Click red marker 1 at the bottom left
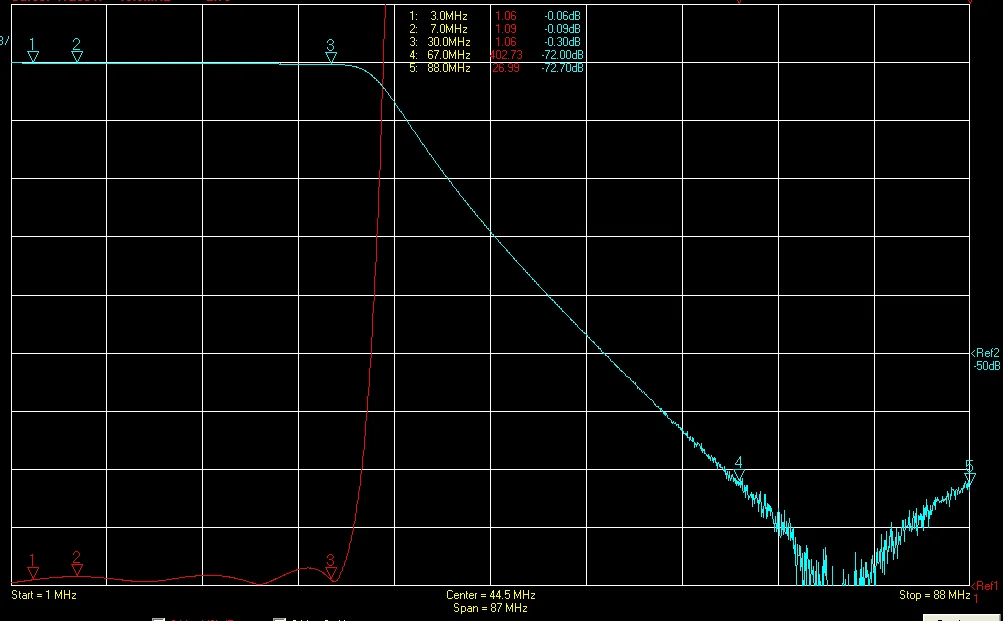 [x=32, y=572]
